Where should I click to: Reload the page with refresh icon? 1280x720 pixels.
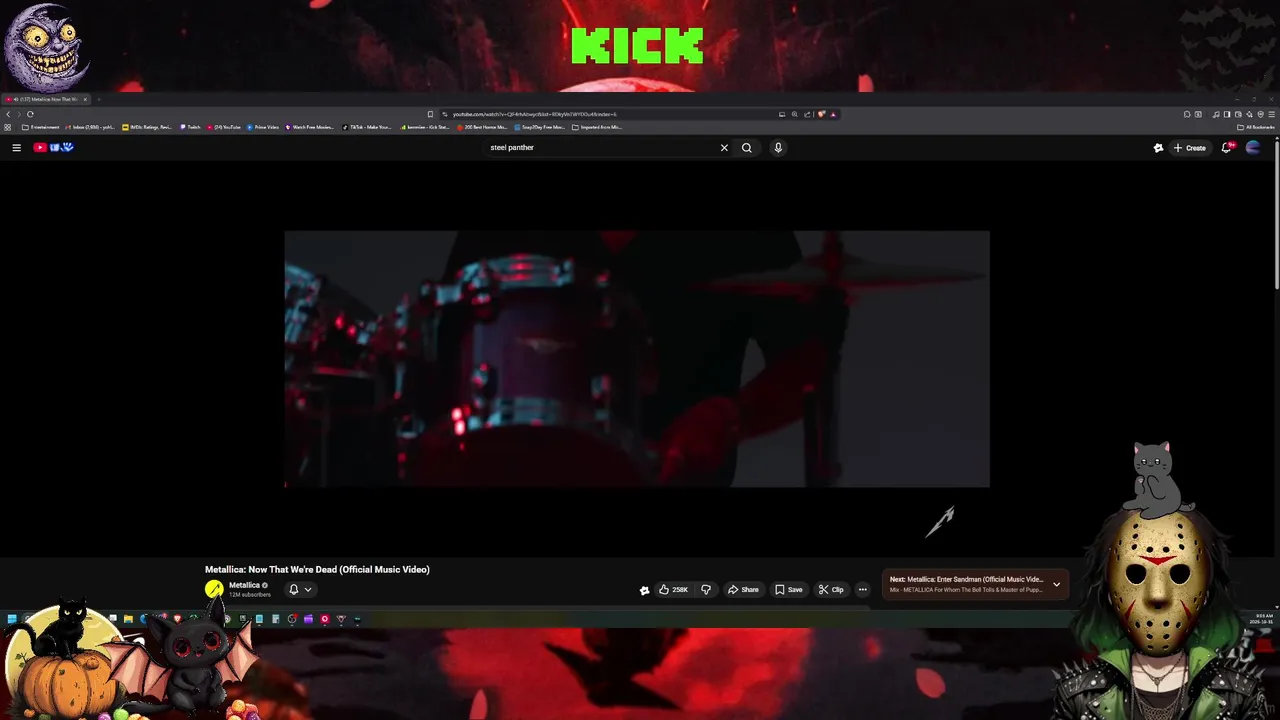click(30, 114)
